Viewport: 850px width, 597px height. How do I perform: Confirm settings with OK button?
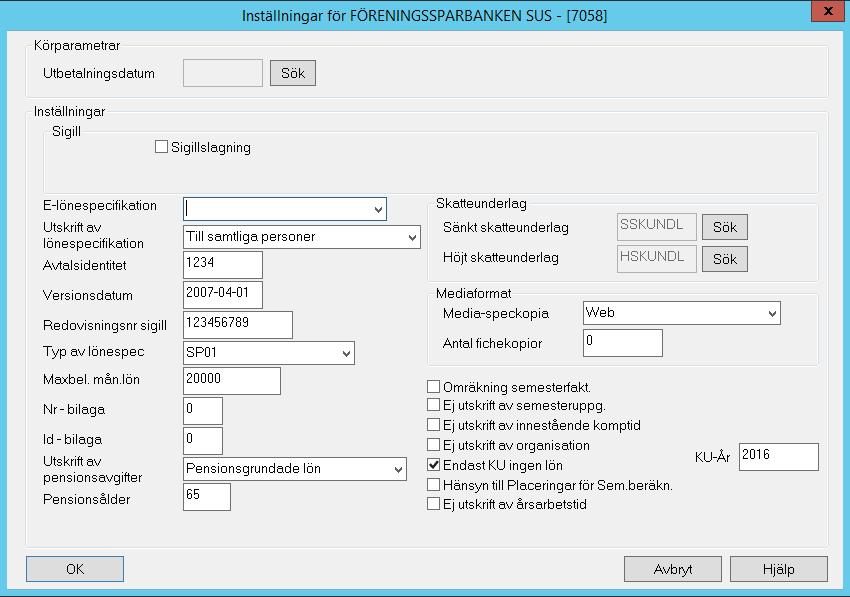point(75,569)
